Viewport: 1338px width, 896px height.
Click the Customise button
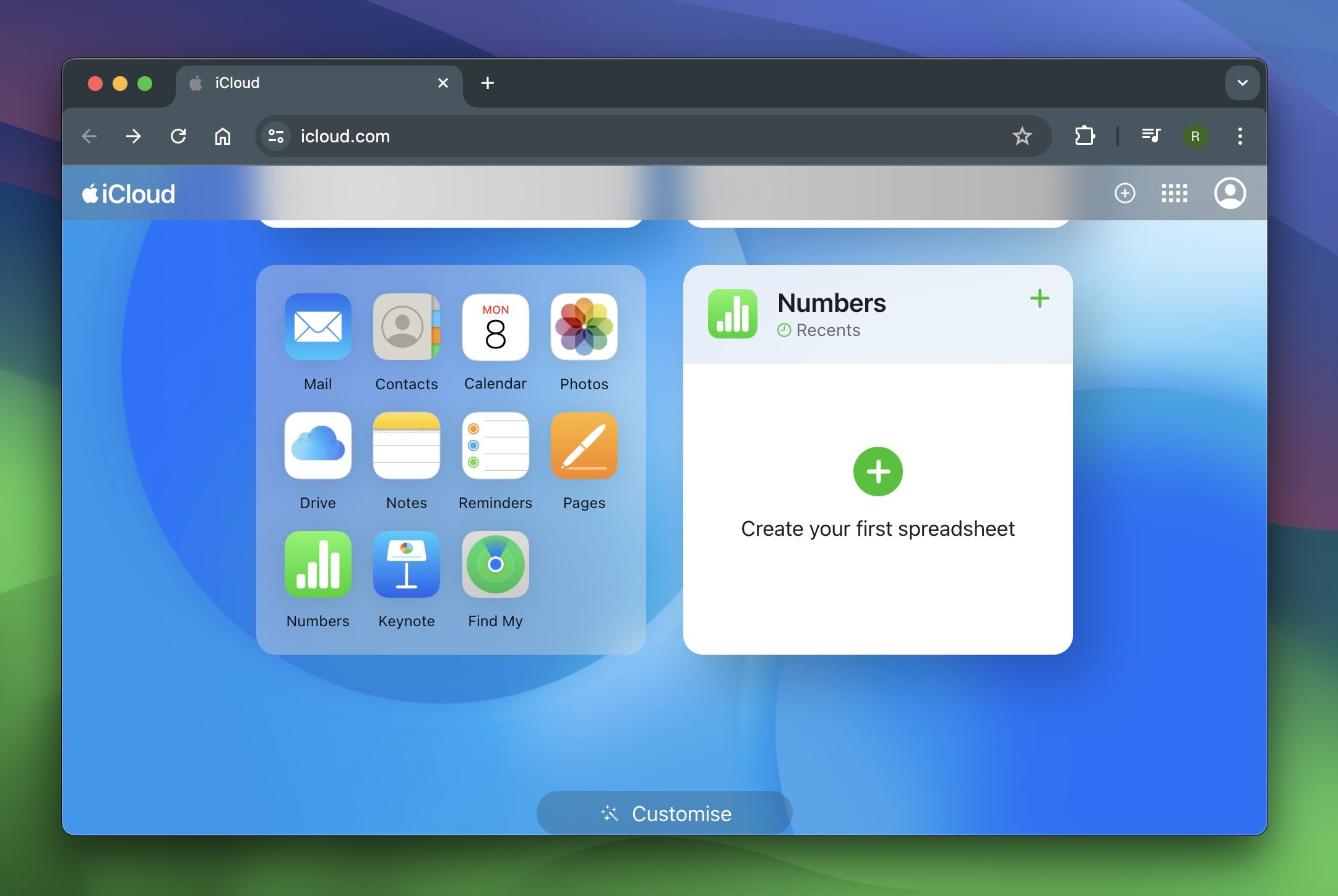point(664,813)
